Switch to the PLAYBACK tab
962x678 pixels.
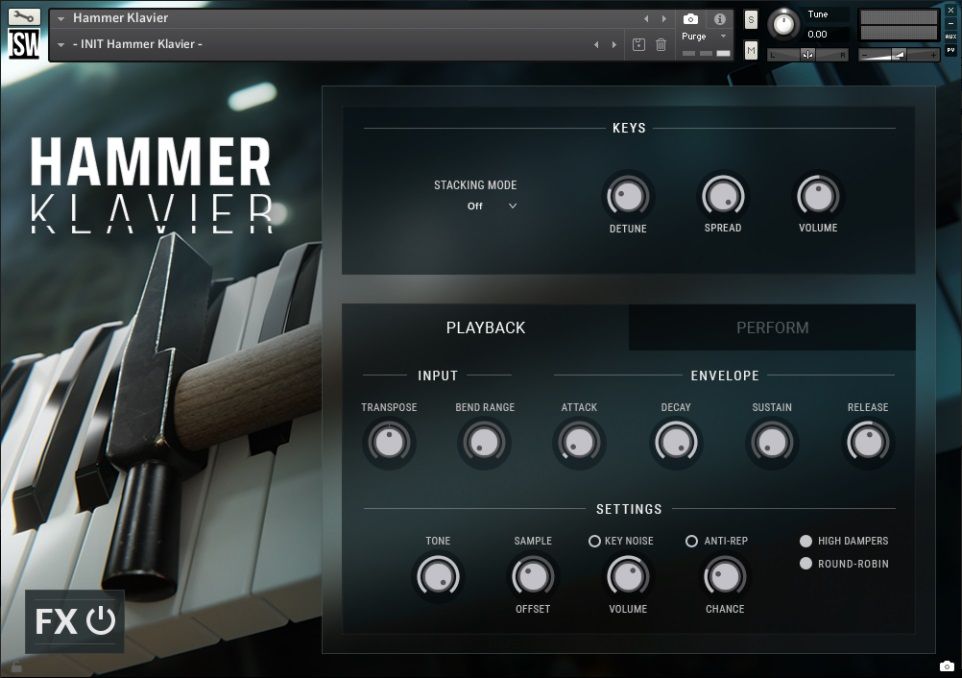[485, 328]
